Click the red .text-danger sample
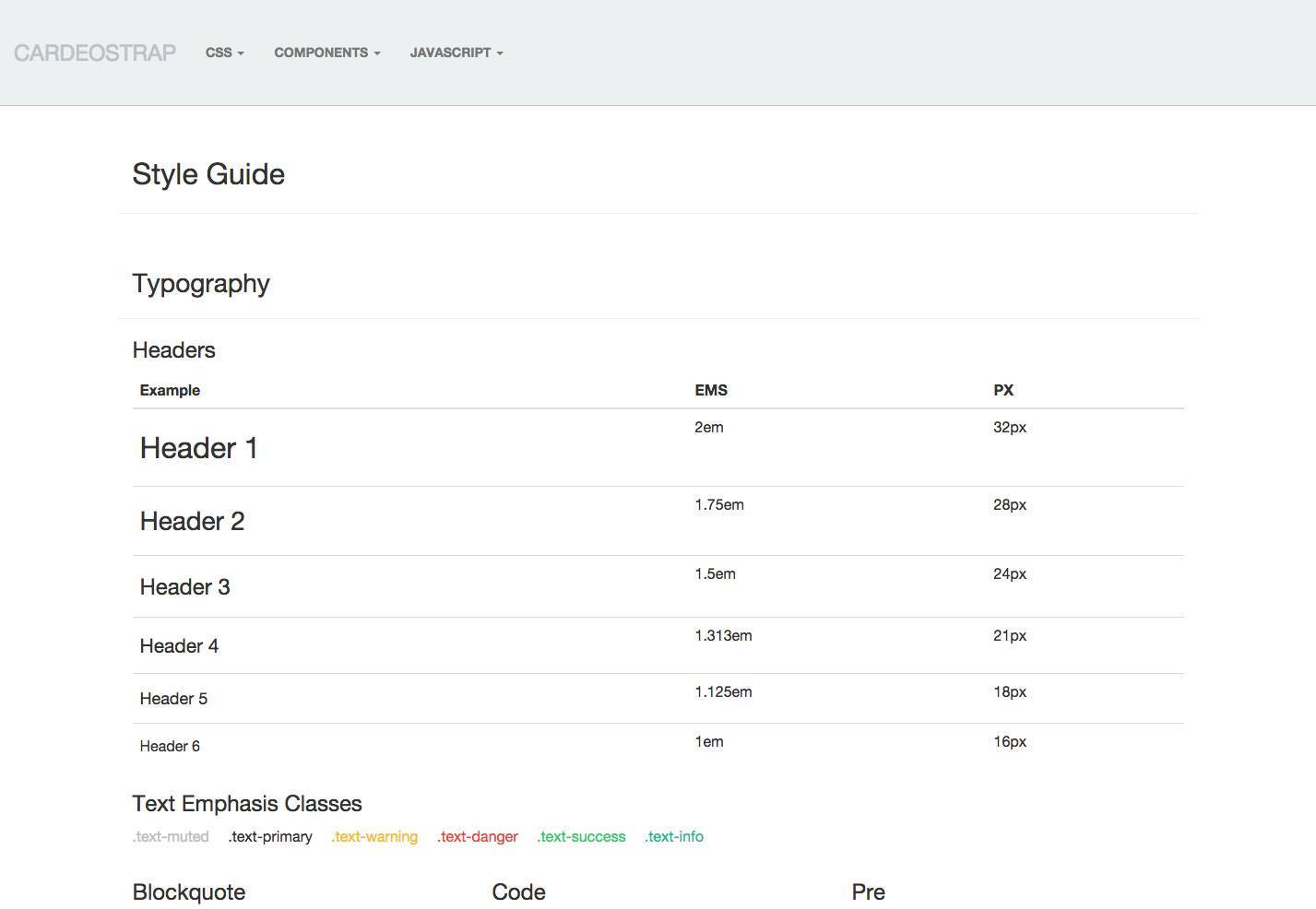Screen dimensions: 1316x909 (478, 837)
